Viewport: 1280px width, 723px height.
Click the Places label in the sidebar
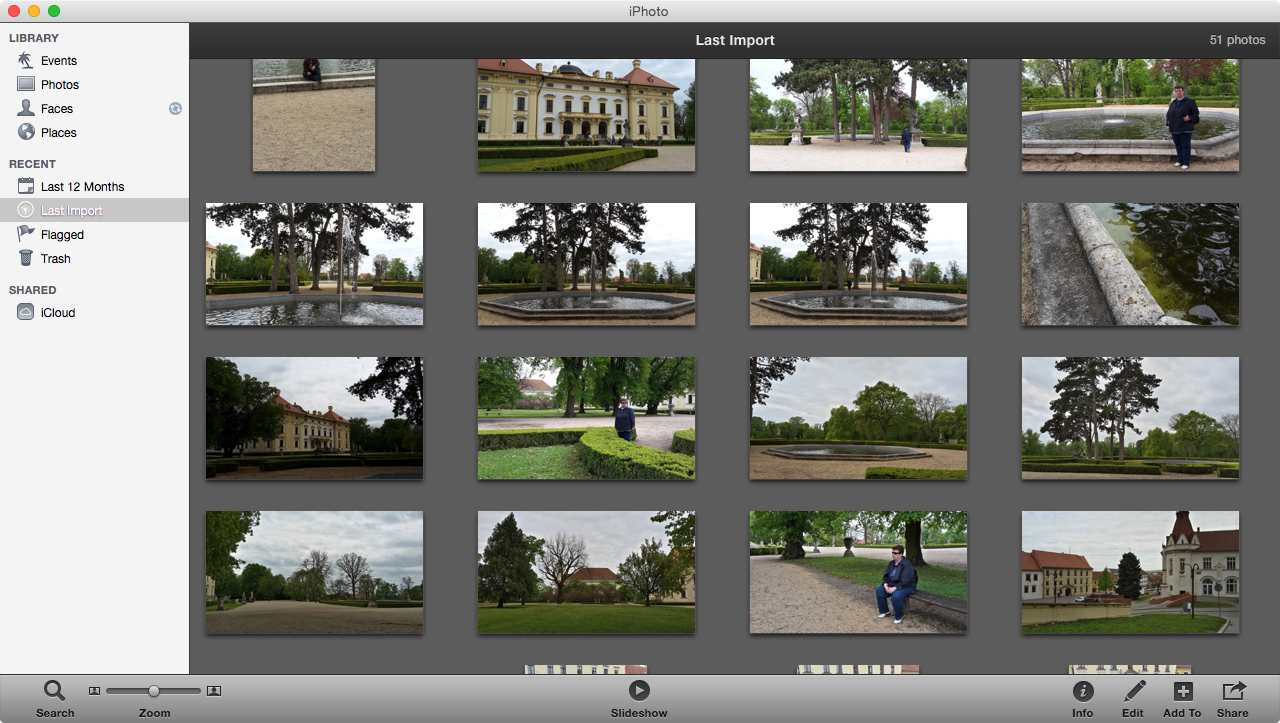click(x=59, y=133)
